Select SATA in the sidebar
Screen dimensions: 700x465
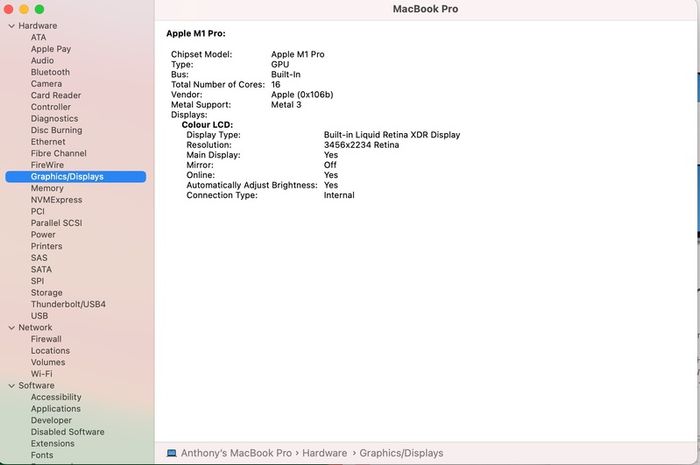(42, 270)
